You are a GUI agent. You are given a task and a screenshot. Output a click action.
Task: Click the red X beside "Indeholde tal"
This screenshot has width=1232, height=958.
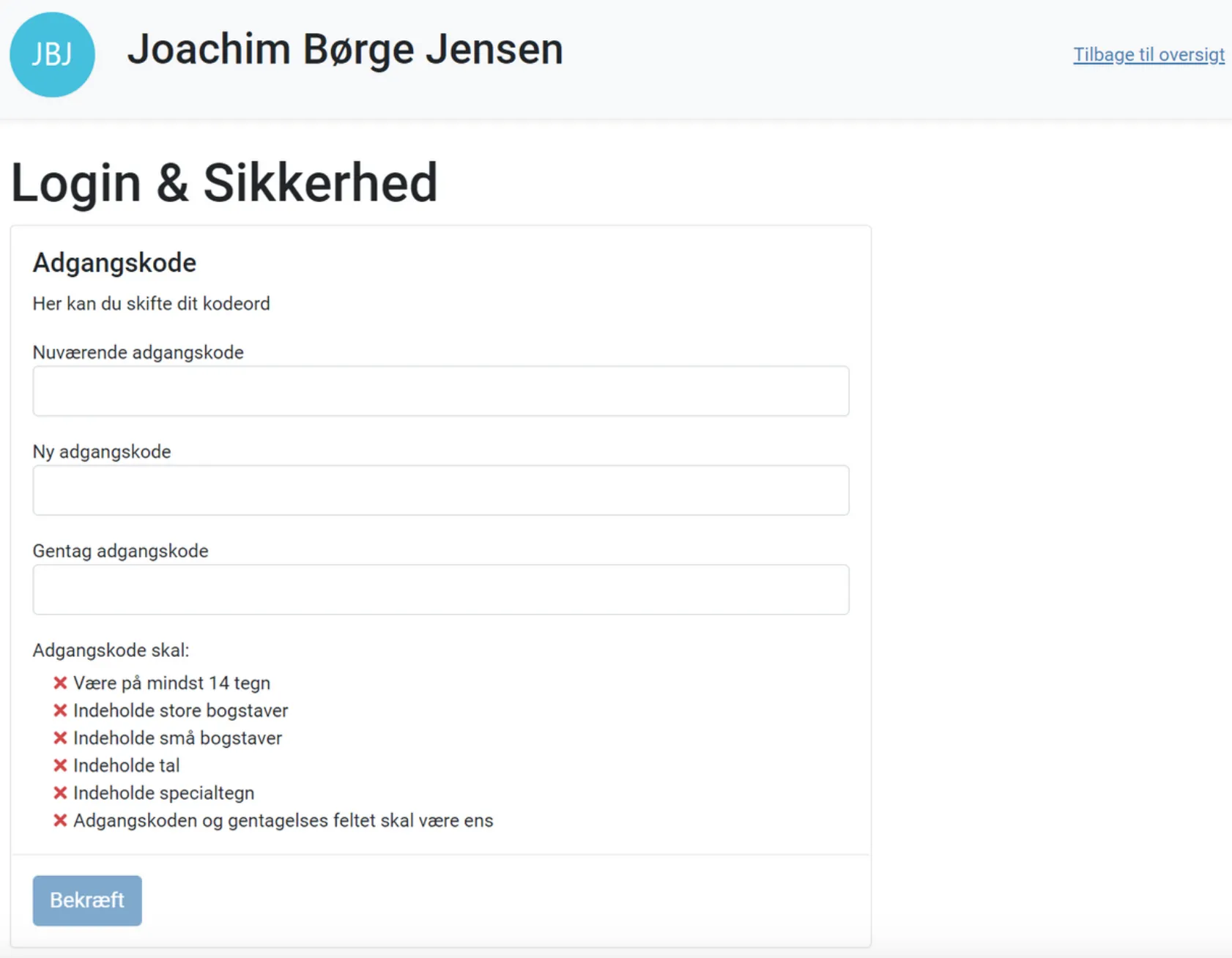[60, 765]
